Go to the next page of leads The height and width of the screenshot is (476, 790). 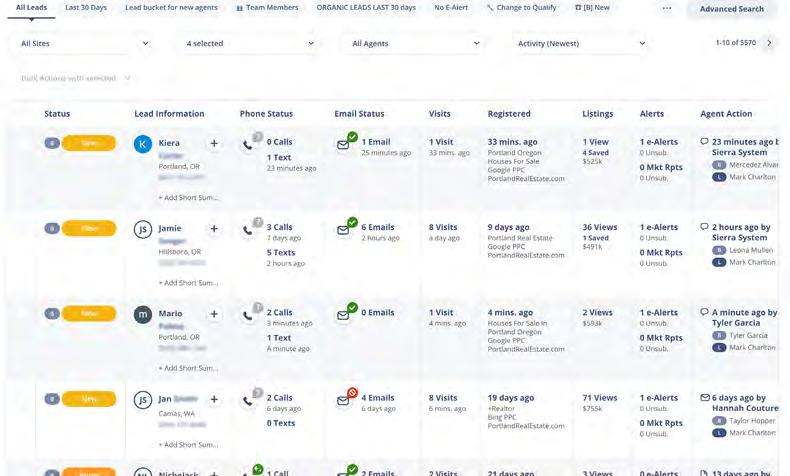click(x=768, y=43)
